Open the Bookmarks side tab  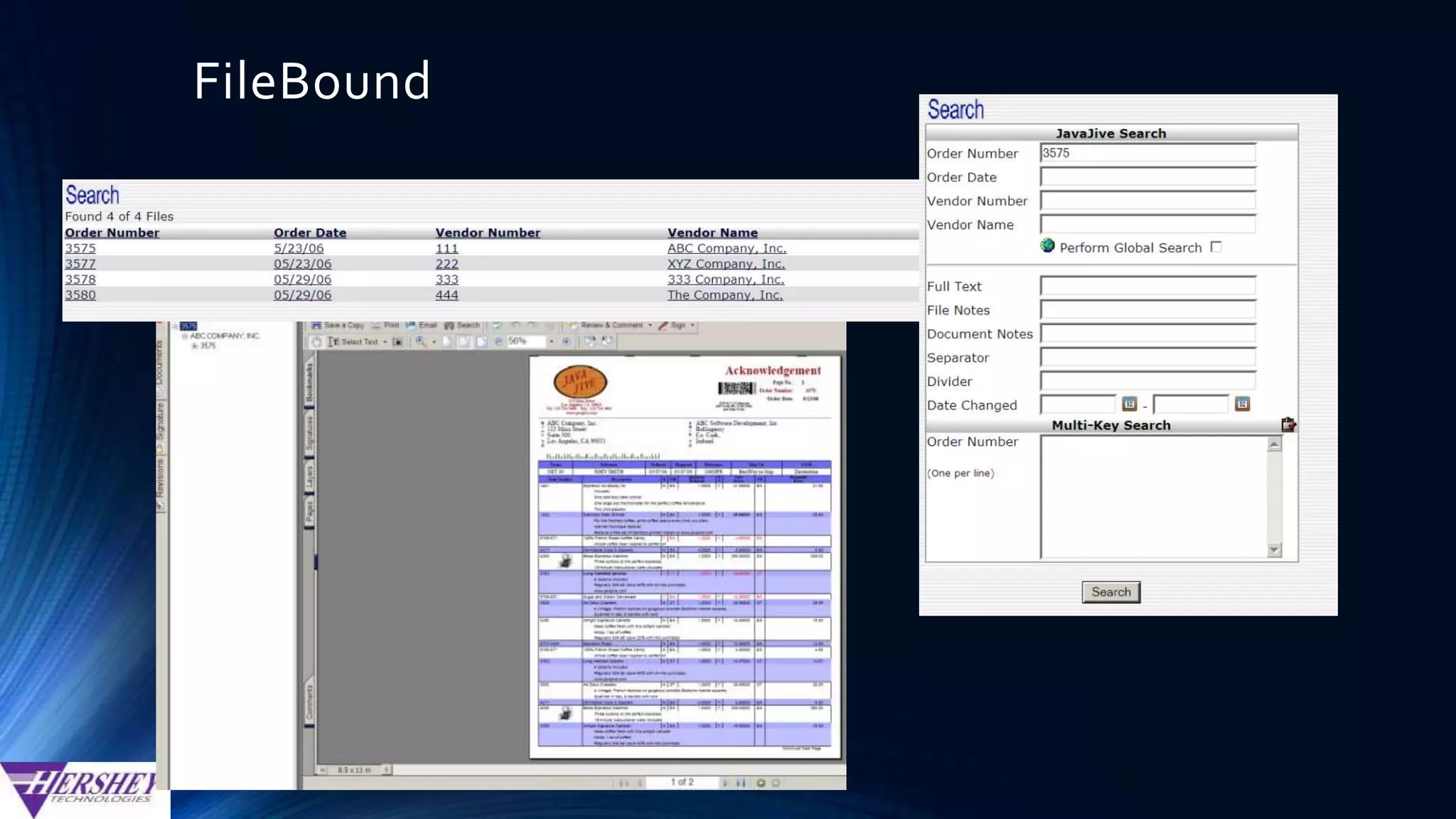coord(309,381)
